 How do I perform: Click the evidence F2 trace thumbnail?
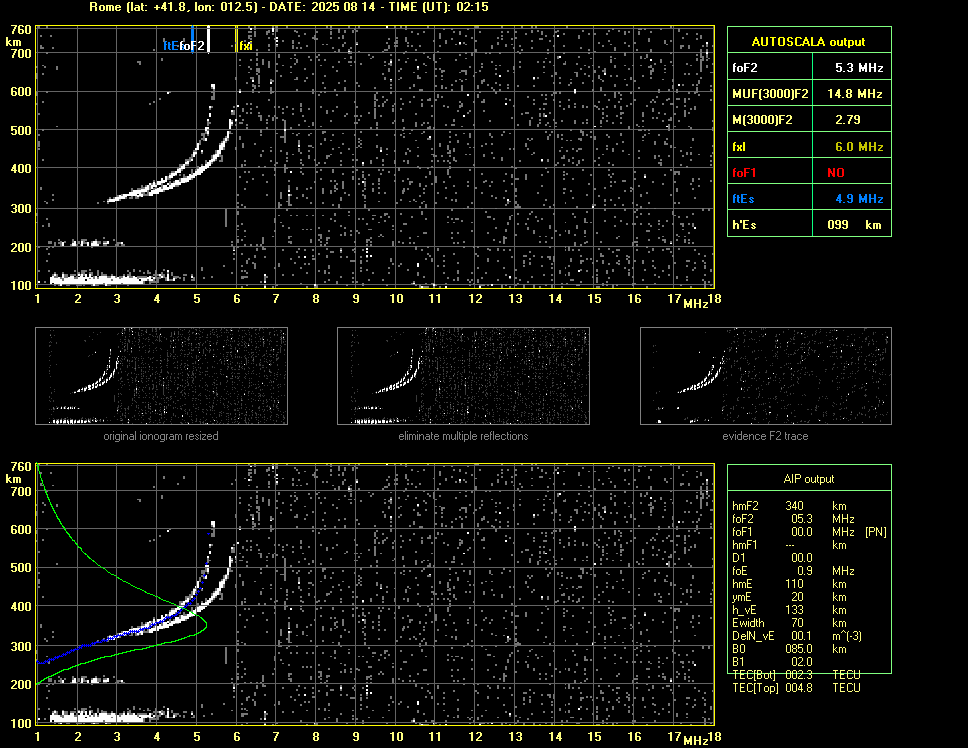(x=766, y=376)
